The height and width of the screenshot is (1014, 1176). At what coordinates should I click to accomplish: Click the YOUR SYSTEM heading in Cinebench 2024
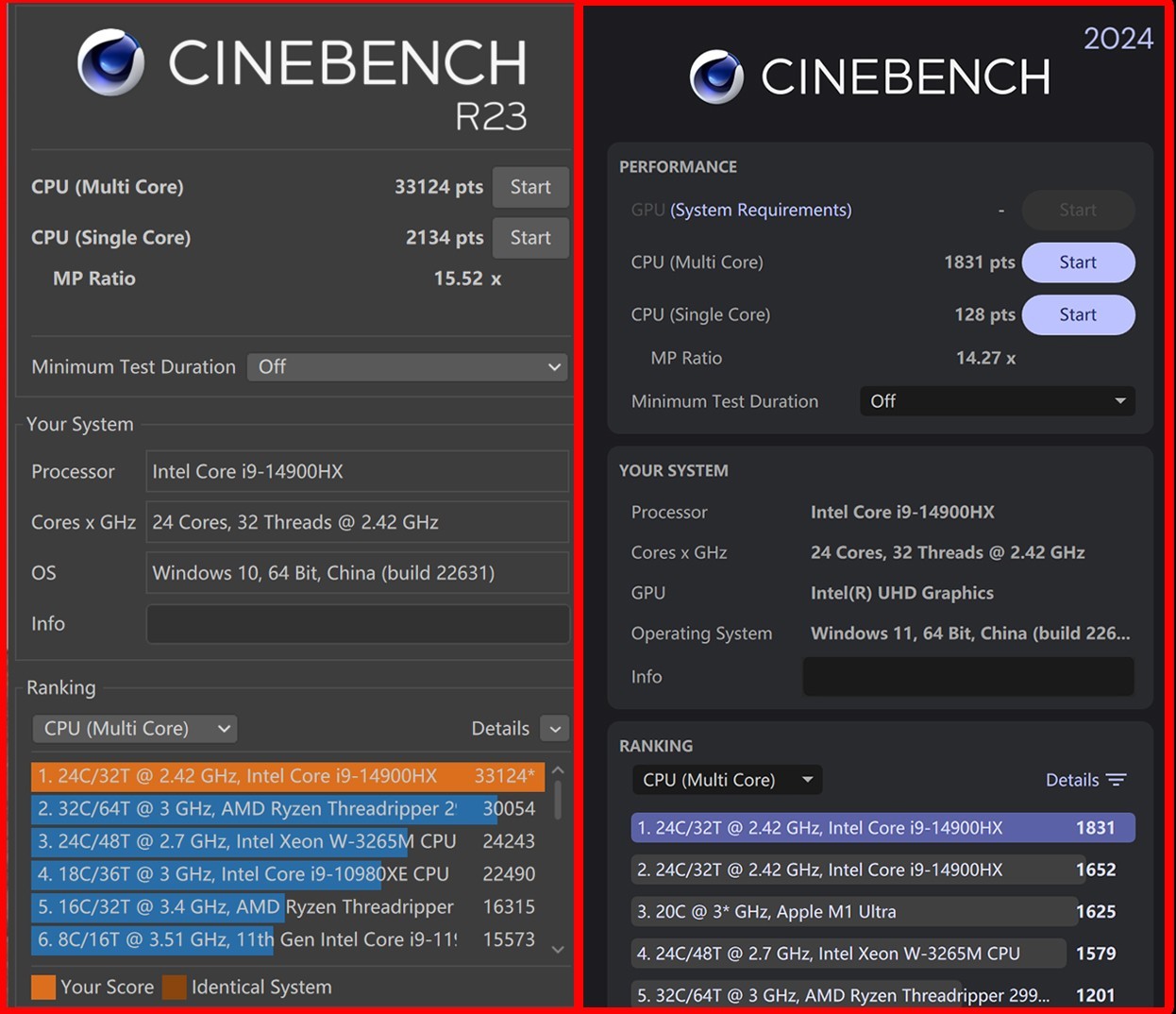674,470
